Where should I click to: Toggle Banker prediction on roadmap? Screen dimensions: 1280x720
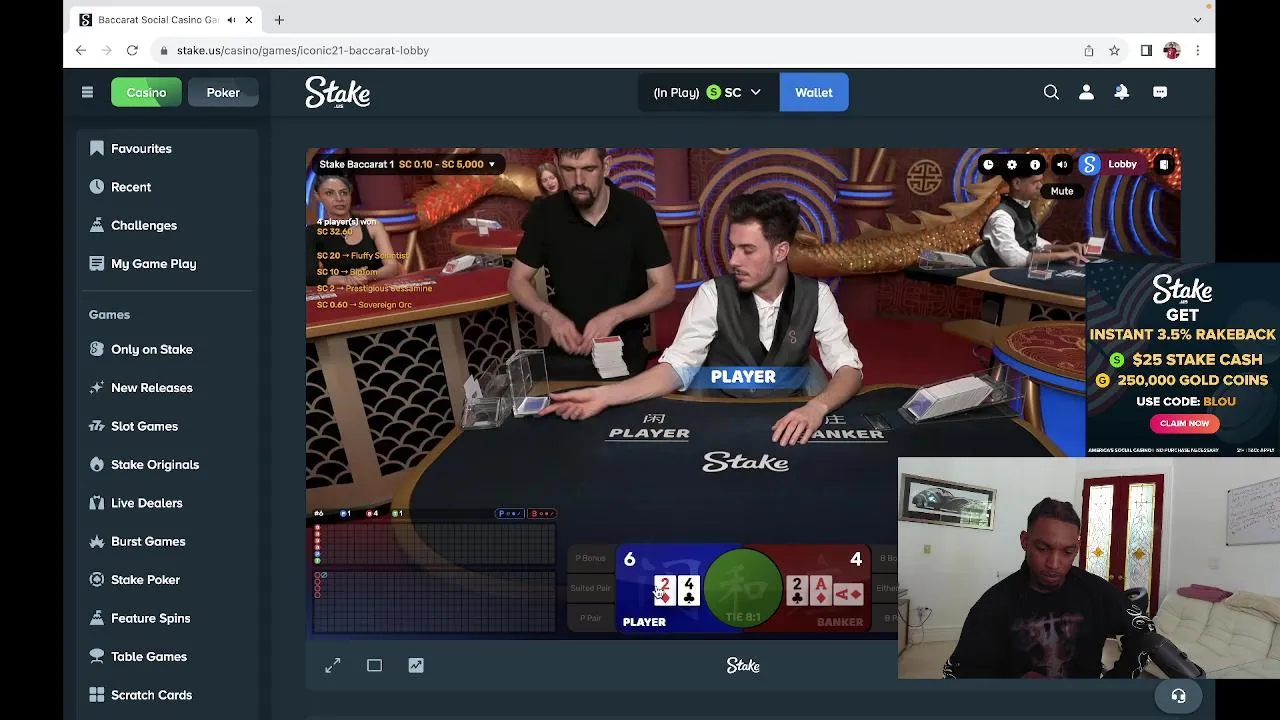(x=541, y=514)
